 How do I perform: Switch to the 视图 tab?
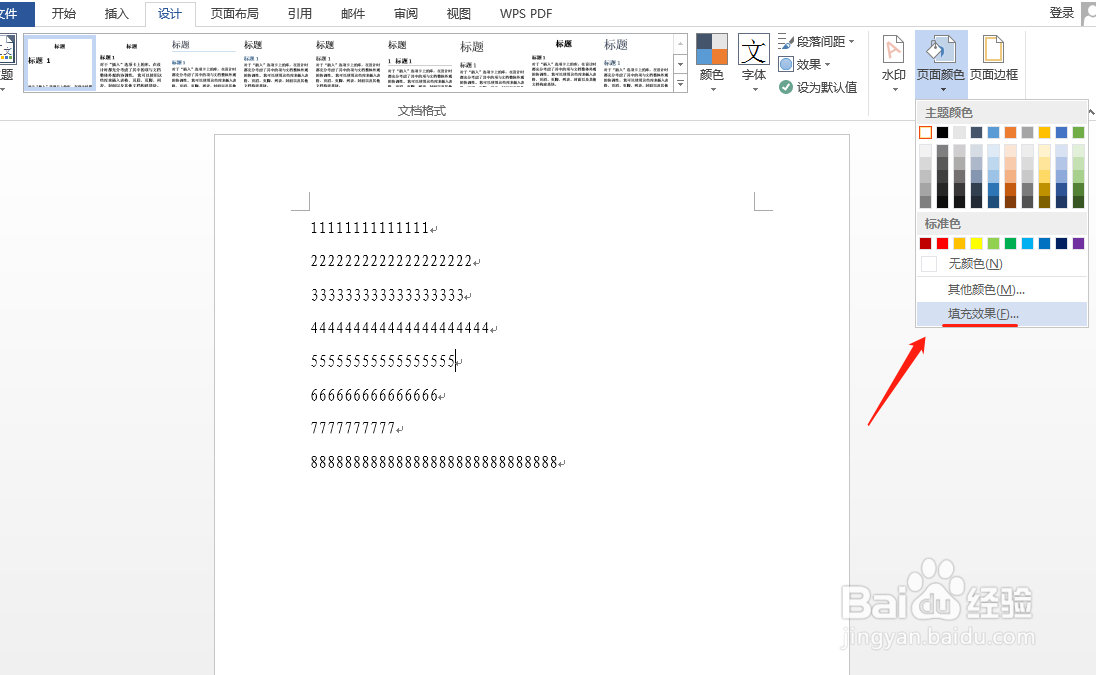(x=459, y=13)
